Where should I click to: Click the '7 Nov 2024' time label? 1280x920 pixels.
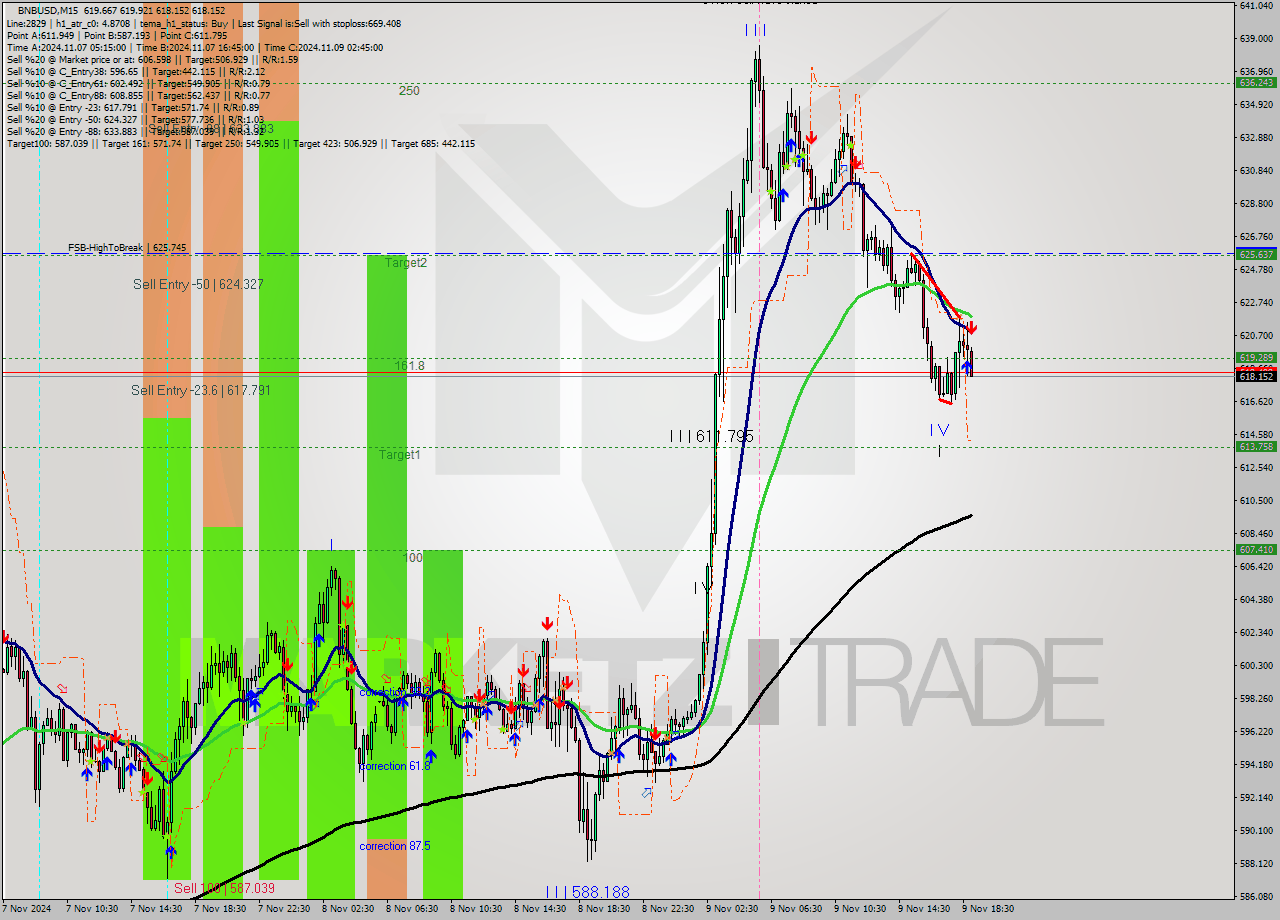27,909
